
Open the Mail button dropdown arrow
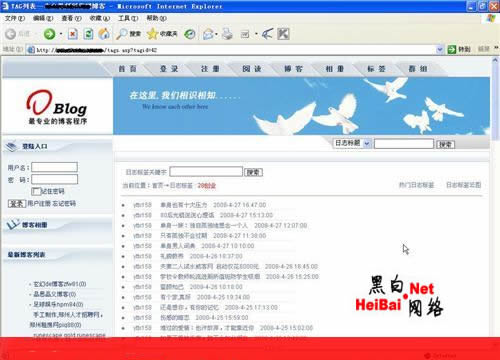point(216,34)
